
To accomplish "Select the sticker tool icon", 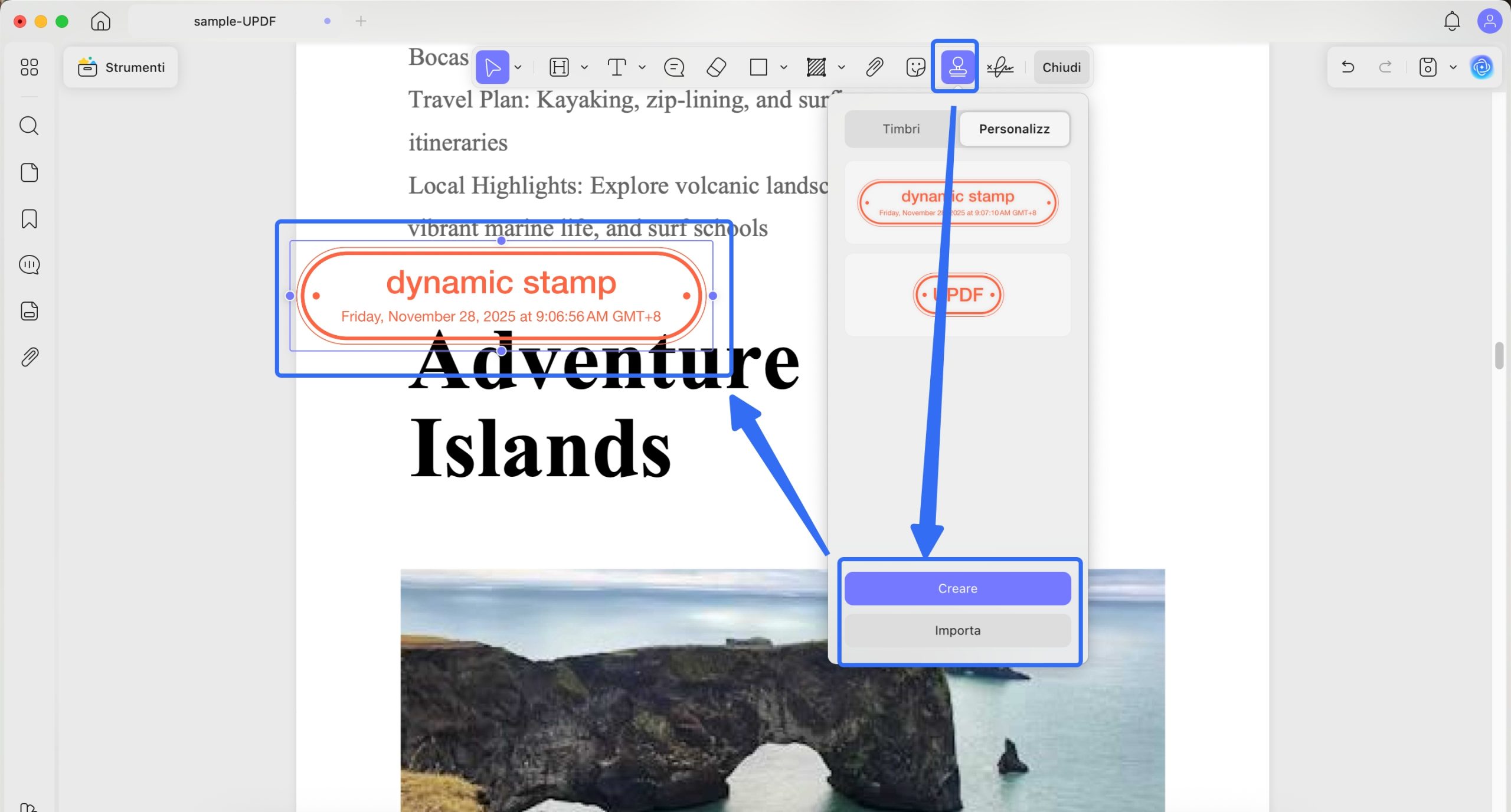I will 915,67.
